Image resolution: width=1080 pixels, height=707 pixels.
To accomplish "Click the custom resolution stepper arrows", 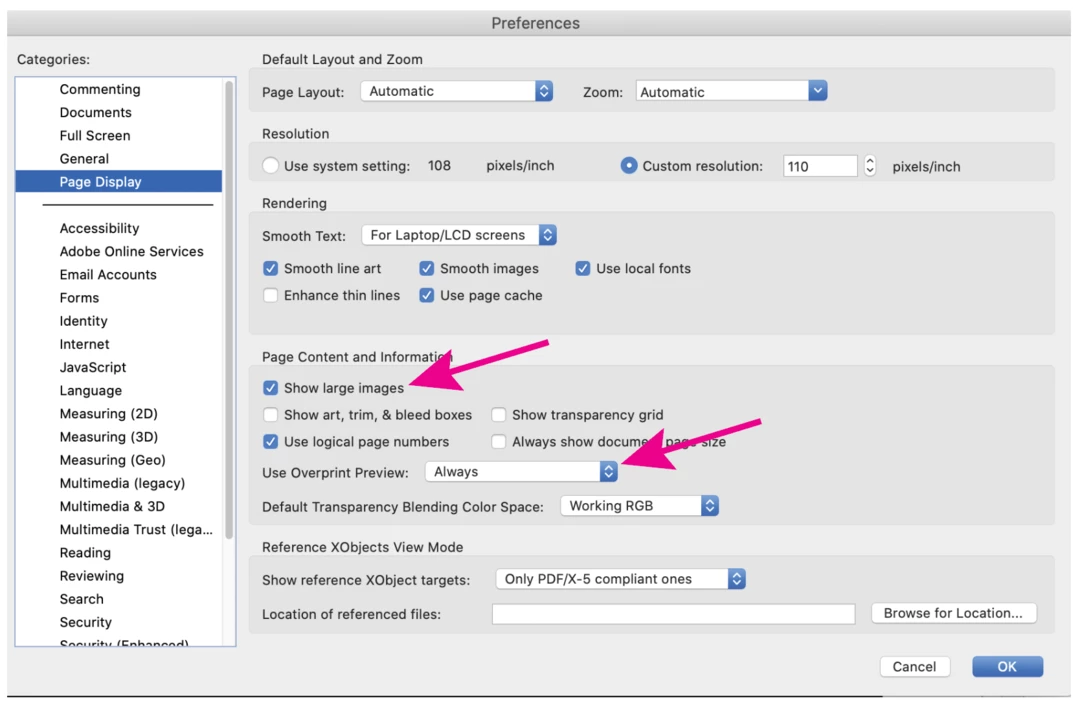I will 870,165.
